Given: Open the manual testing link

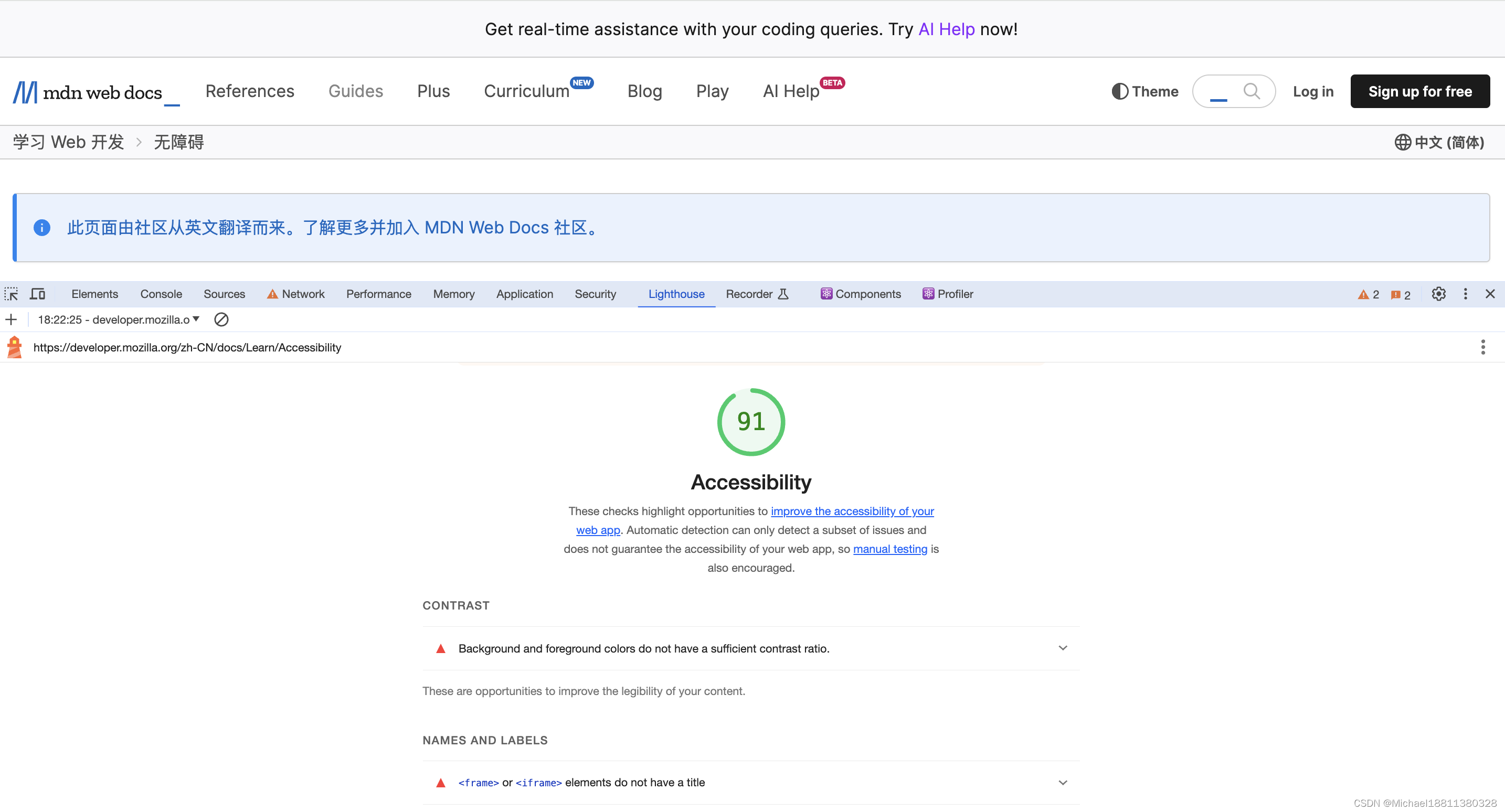Looking at the screenshot, I should point(890,549).
